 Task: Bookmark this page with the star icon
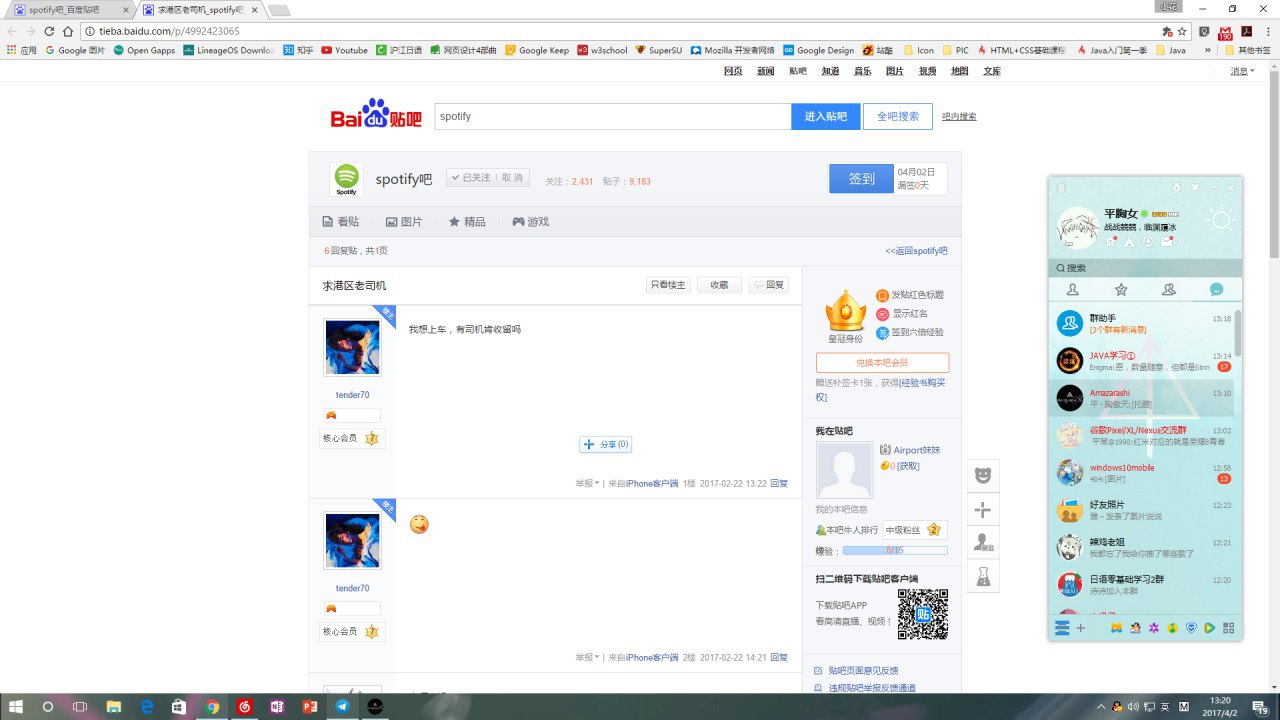(1182, 31)
